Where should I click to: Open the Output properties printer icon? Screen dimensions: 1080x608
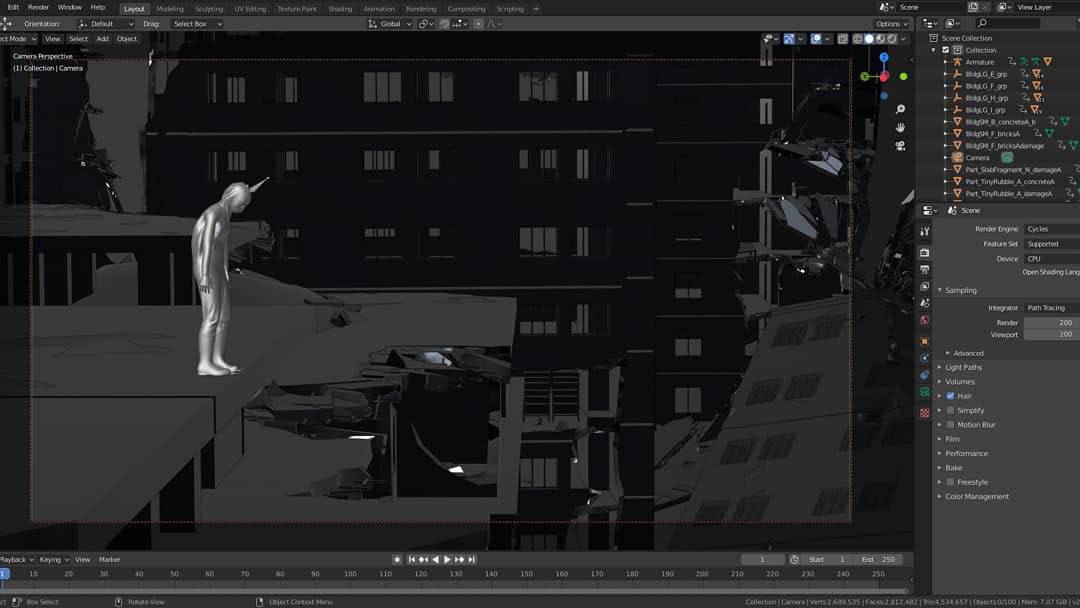(x=924, y=269)
